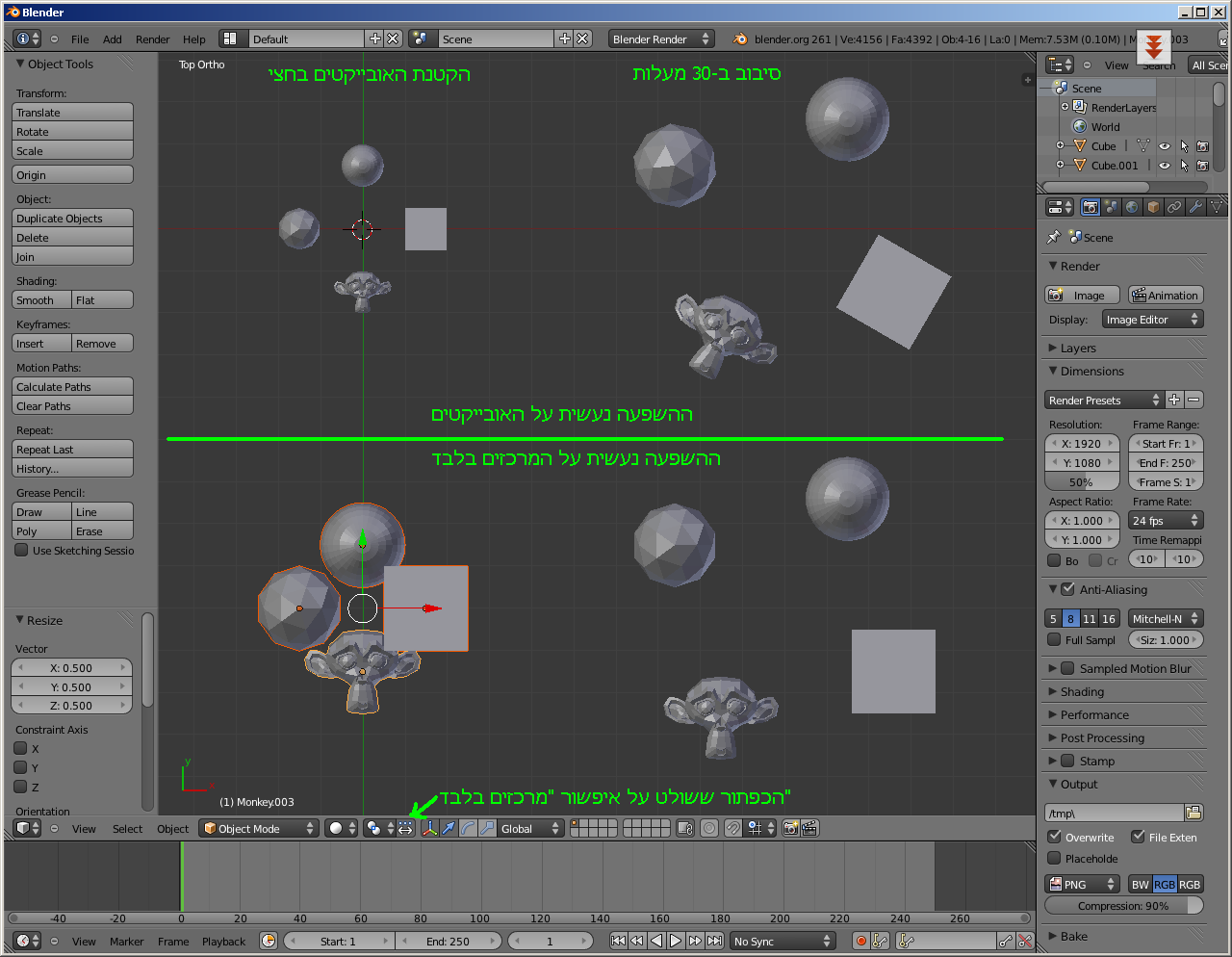The height and width of the screenshot is (957, 1232).
Task: Open Display Image Editor dropdown
Action: pos(1153,320)
